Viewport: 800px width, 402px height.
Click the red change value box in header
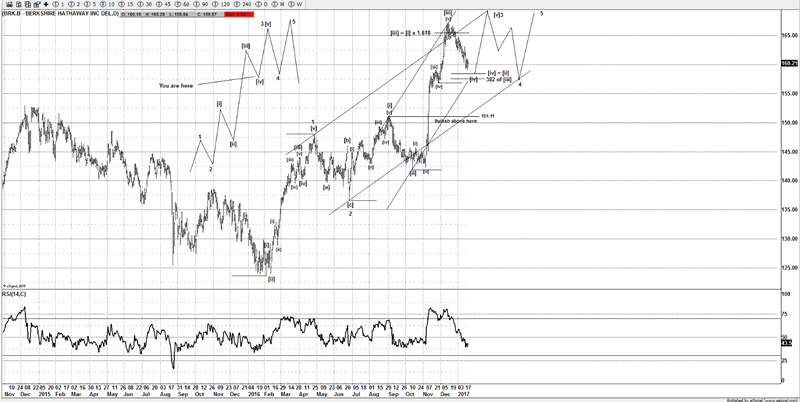[x=239, y=14]
